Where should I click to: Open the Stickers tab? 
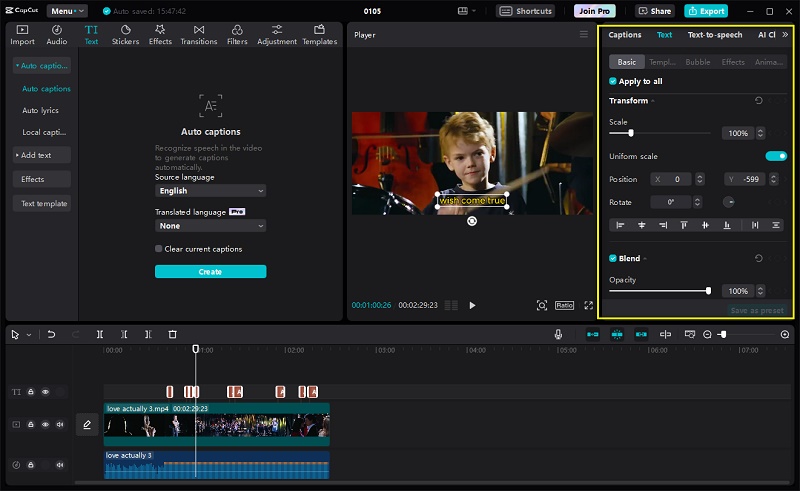pyautogui.click(x=126, y=35)
